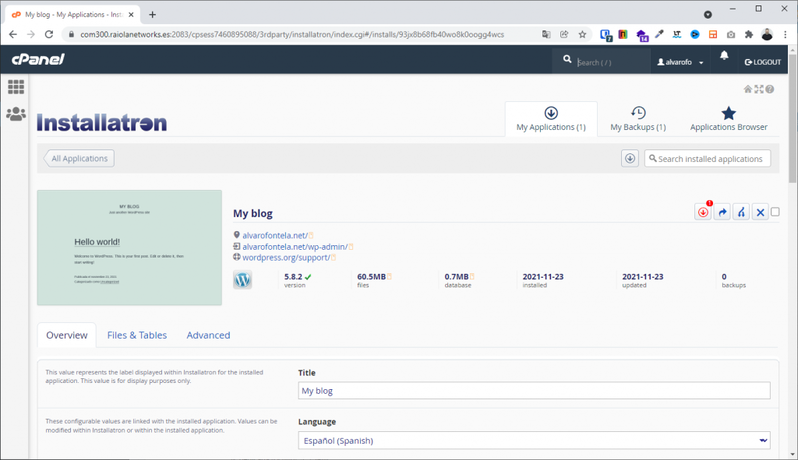Click the Search installed applications field
798x460 pixels.
pyautogui.click(x=707, y=158)
